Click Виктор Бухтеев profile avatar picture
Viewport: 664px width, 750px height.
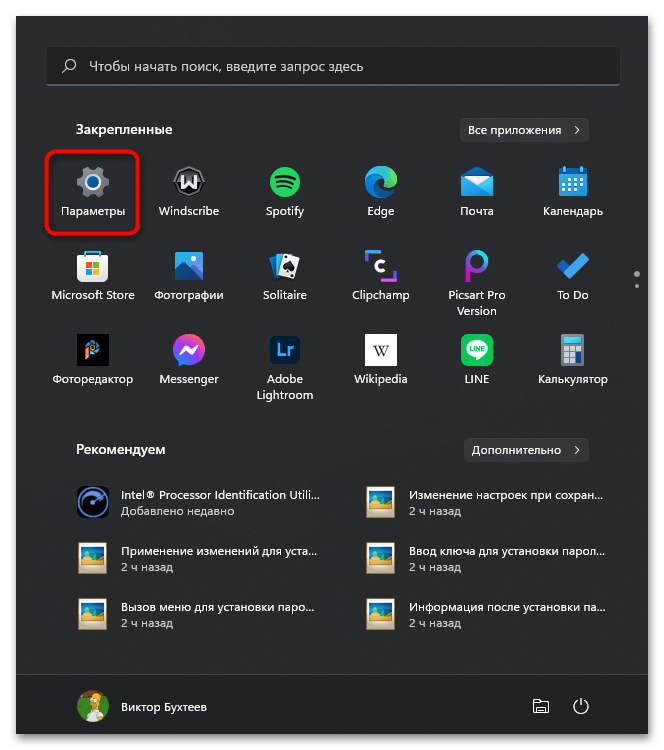tap(93, 706)
